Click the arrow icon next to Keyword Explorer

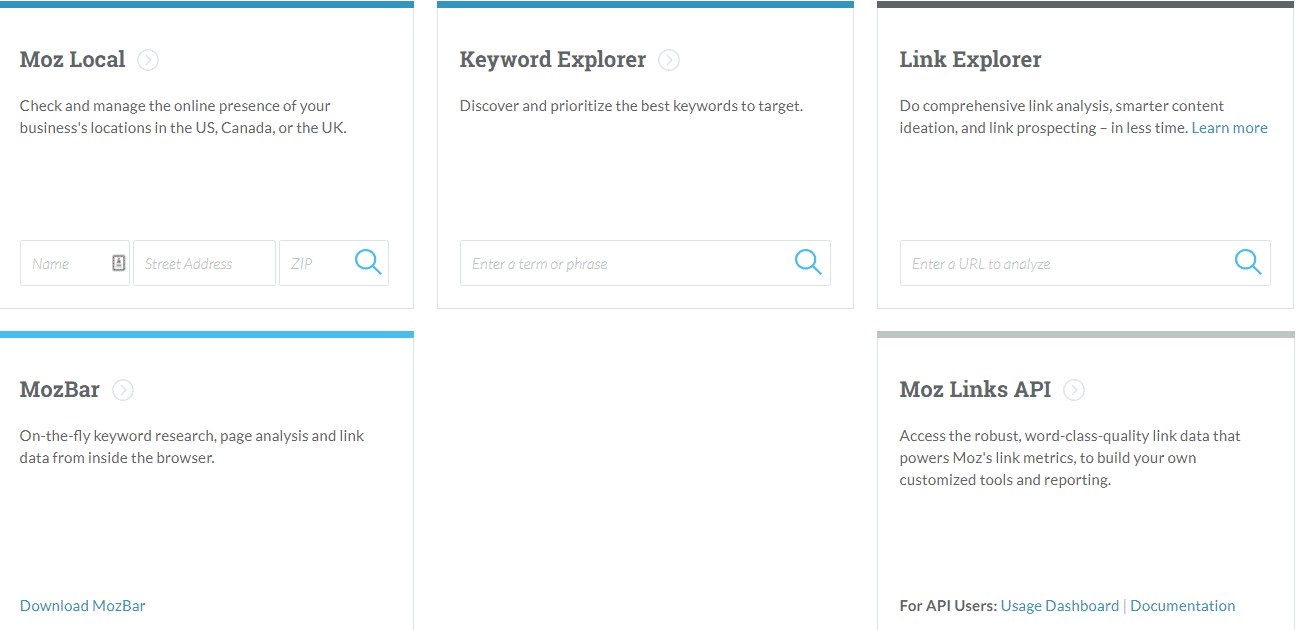tap(668, 60)
